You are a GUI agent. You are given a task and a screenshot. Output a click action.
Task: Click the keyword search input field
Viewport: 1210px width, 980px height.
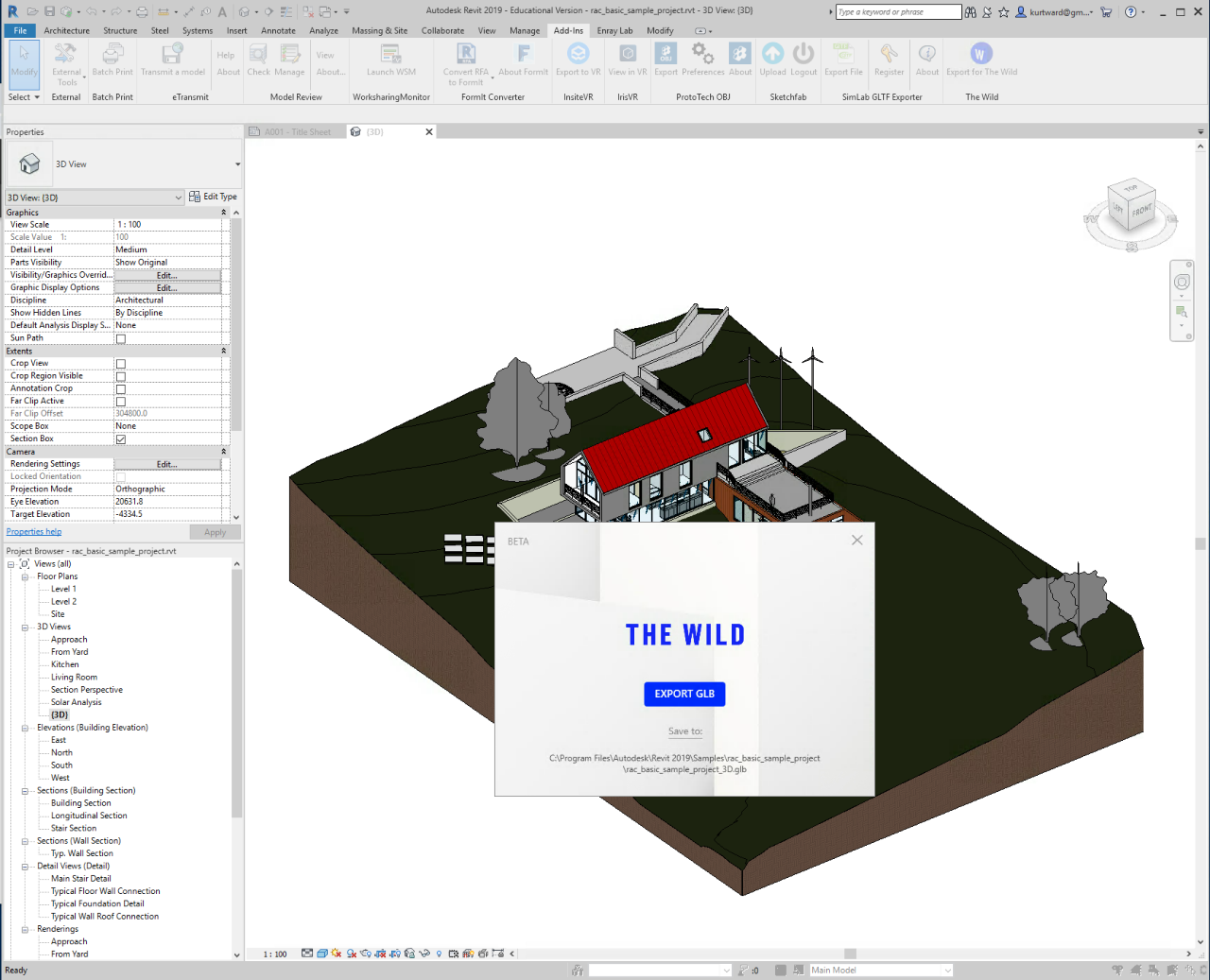coord(898,11)
